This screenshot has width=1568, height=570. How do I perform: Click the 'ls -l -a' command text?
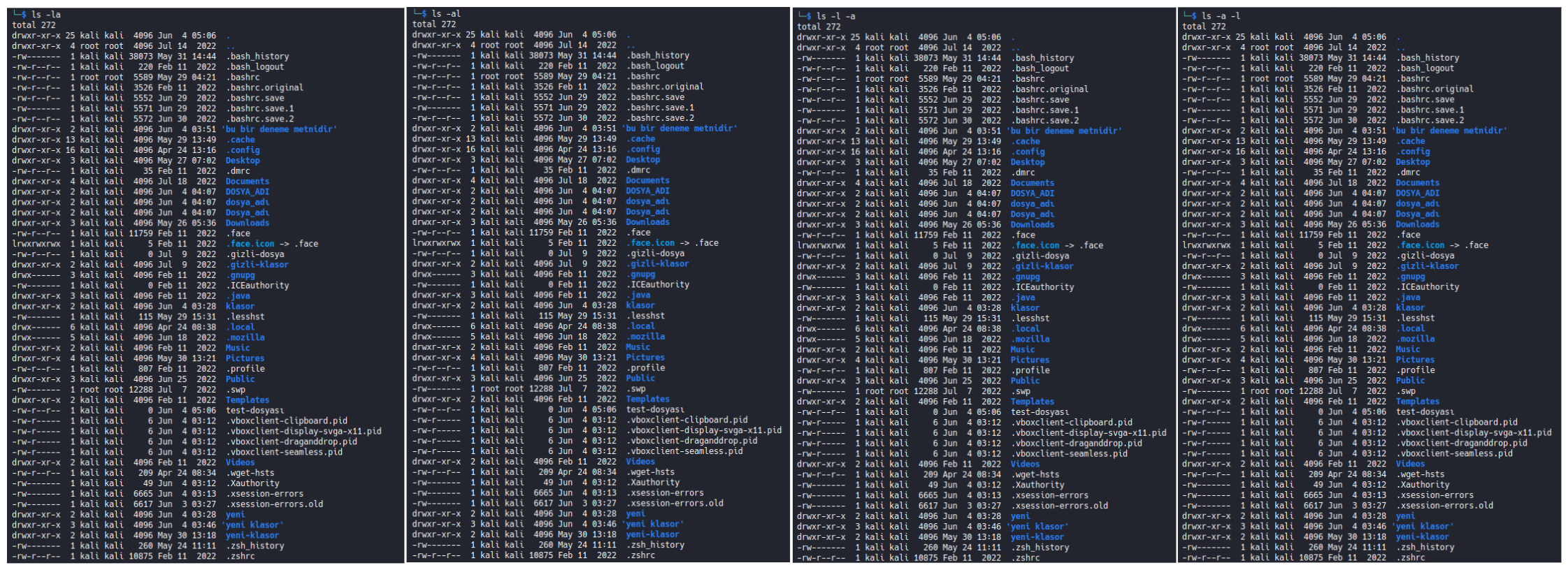(x=835, y=16)
